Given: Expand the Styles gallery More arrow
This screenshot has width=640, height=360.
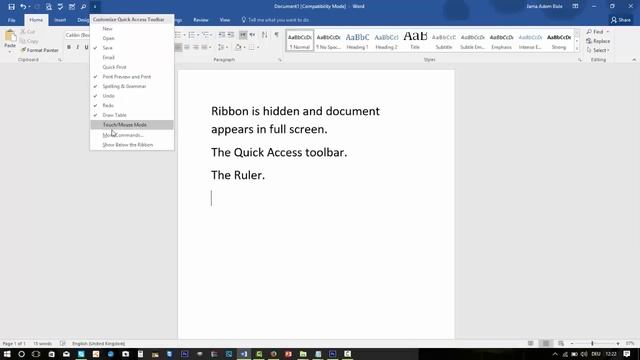Looking at the screenshot, I should coord(577,49).
